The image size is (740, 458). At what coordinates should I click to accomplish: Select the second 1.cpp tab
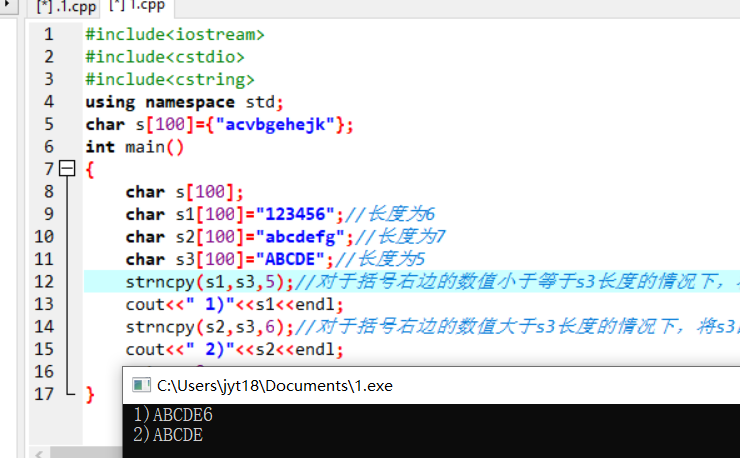coord(137,6)
